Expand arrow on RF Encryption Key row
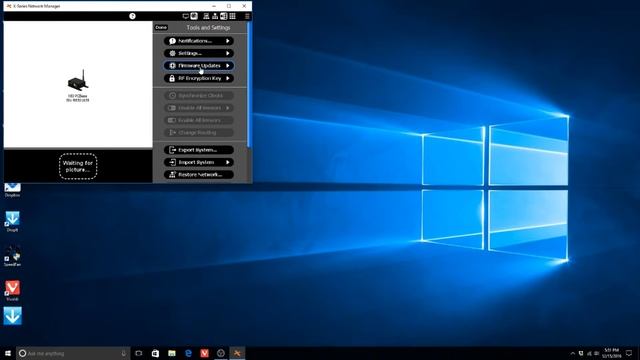The height and width of the screenshot is (360, 640). 228,78
